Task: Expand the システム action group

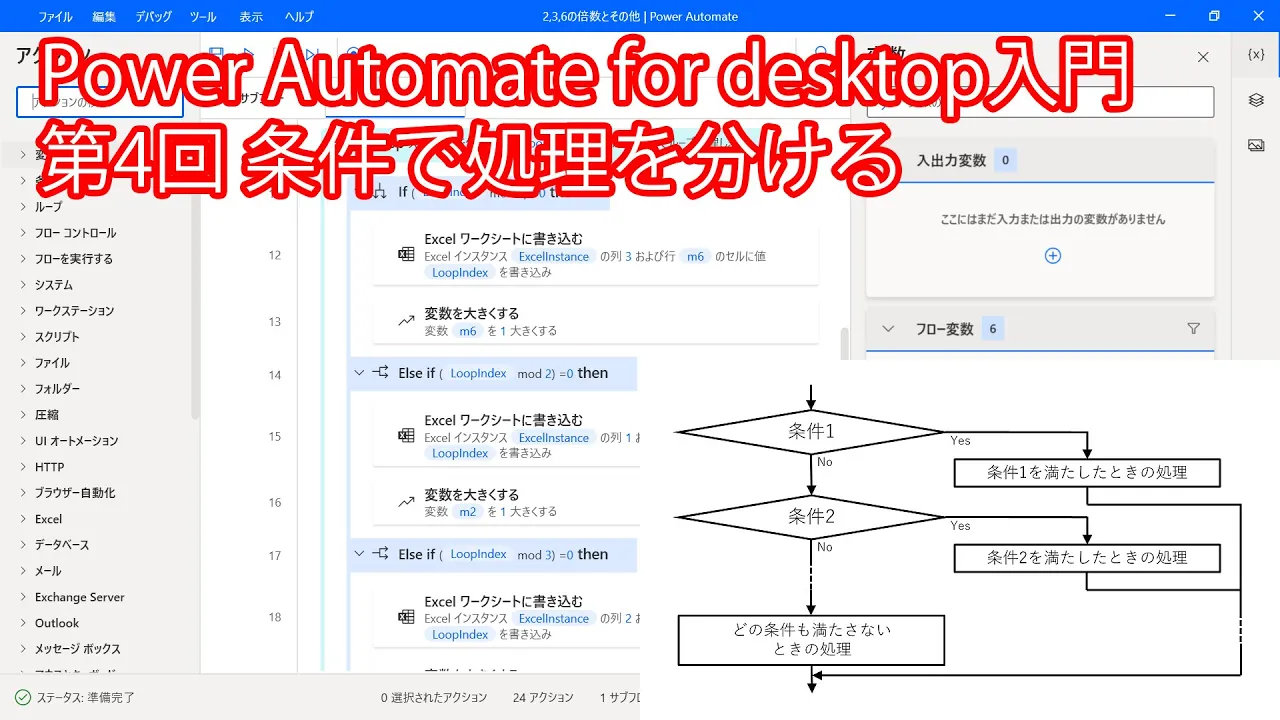Action: (x=24, y=285)
